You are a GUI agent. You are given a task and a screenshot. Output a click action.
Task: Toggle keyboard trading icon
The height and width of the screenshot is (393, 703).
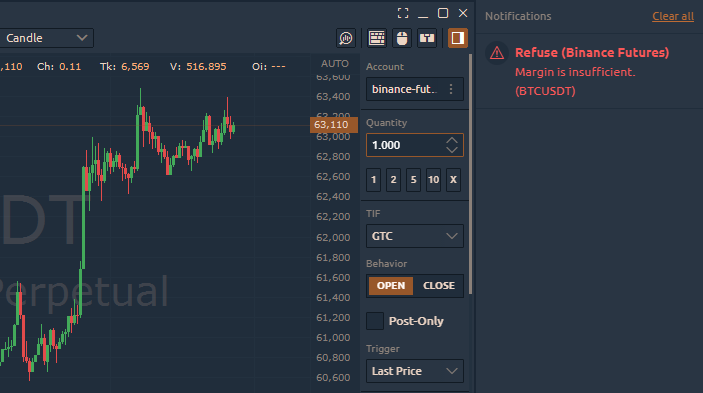point(377,38)
